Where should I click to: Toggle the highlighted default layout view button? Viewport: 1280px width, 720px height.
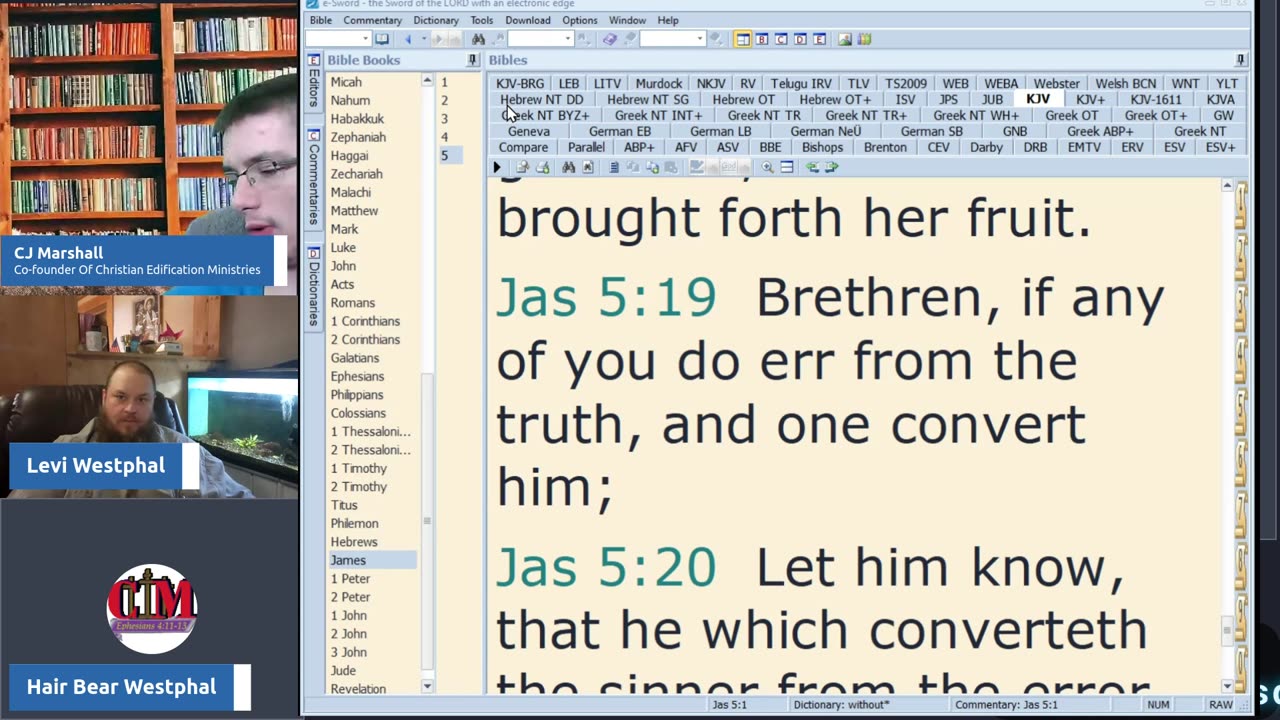(743, 39)
